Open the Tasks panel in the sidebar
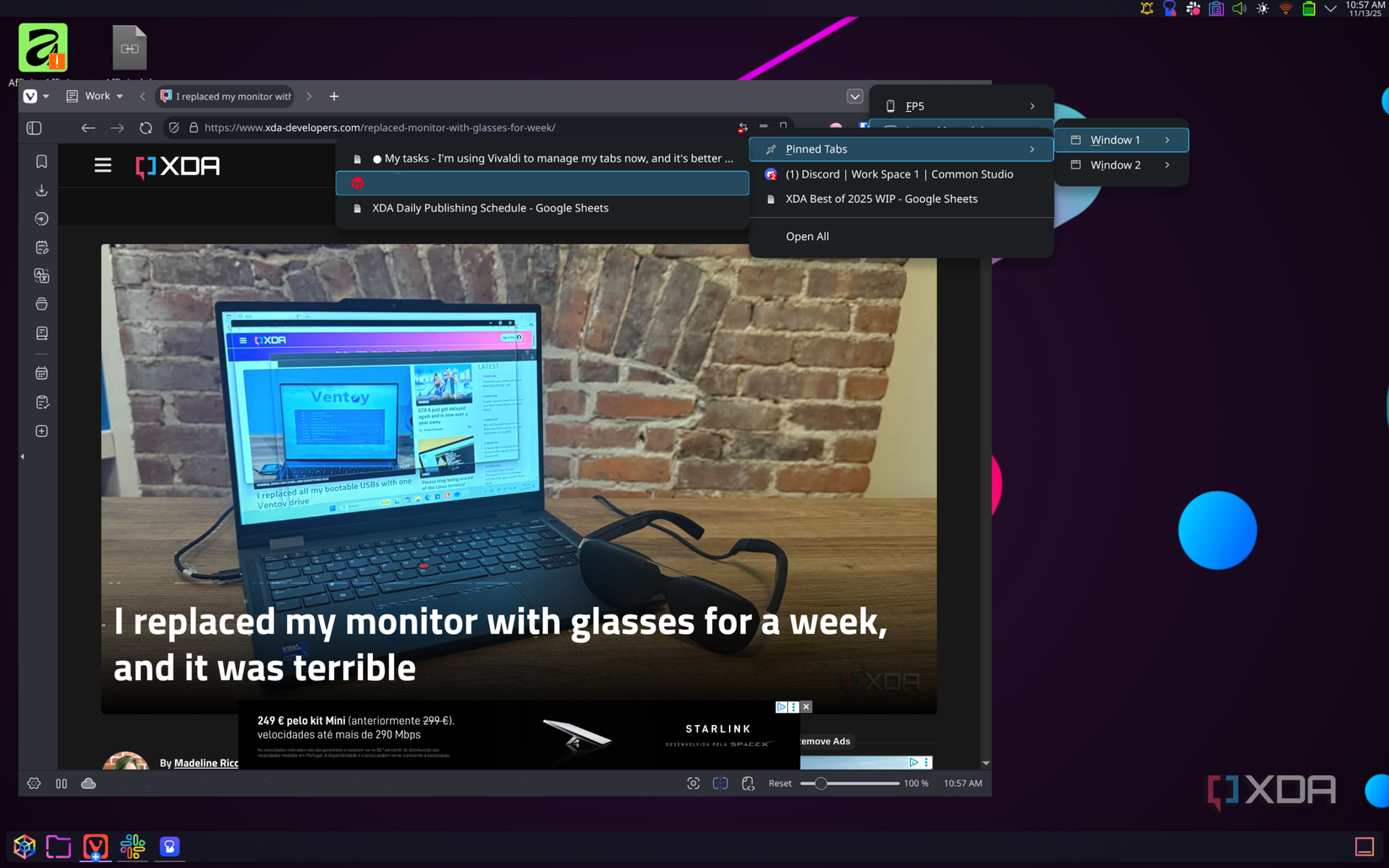Image resolution: width=1389 pixels, height=868 pixels. tap(41, 402)
